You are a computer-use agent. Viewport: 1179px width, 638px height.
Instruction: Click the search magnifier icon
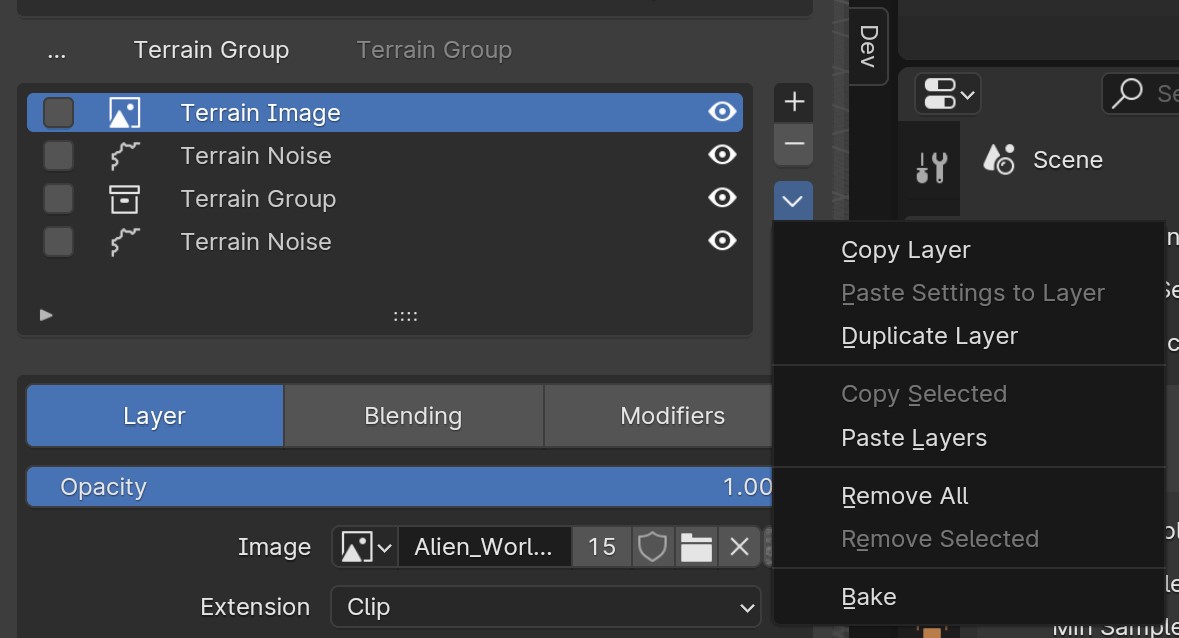pyautogui.click(x=1127, y=93)
